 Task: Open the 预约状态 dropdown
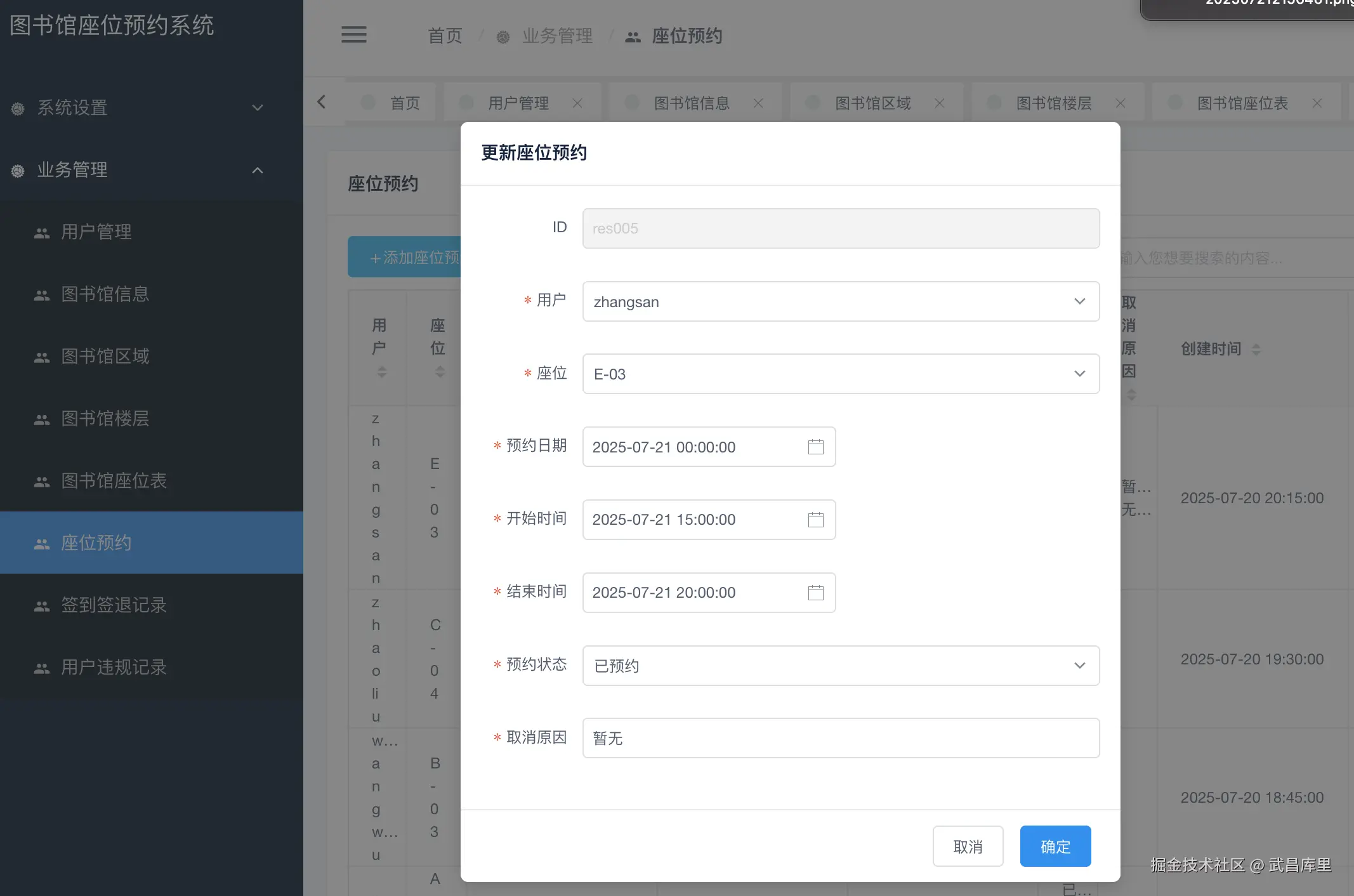coord(840,666)
